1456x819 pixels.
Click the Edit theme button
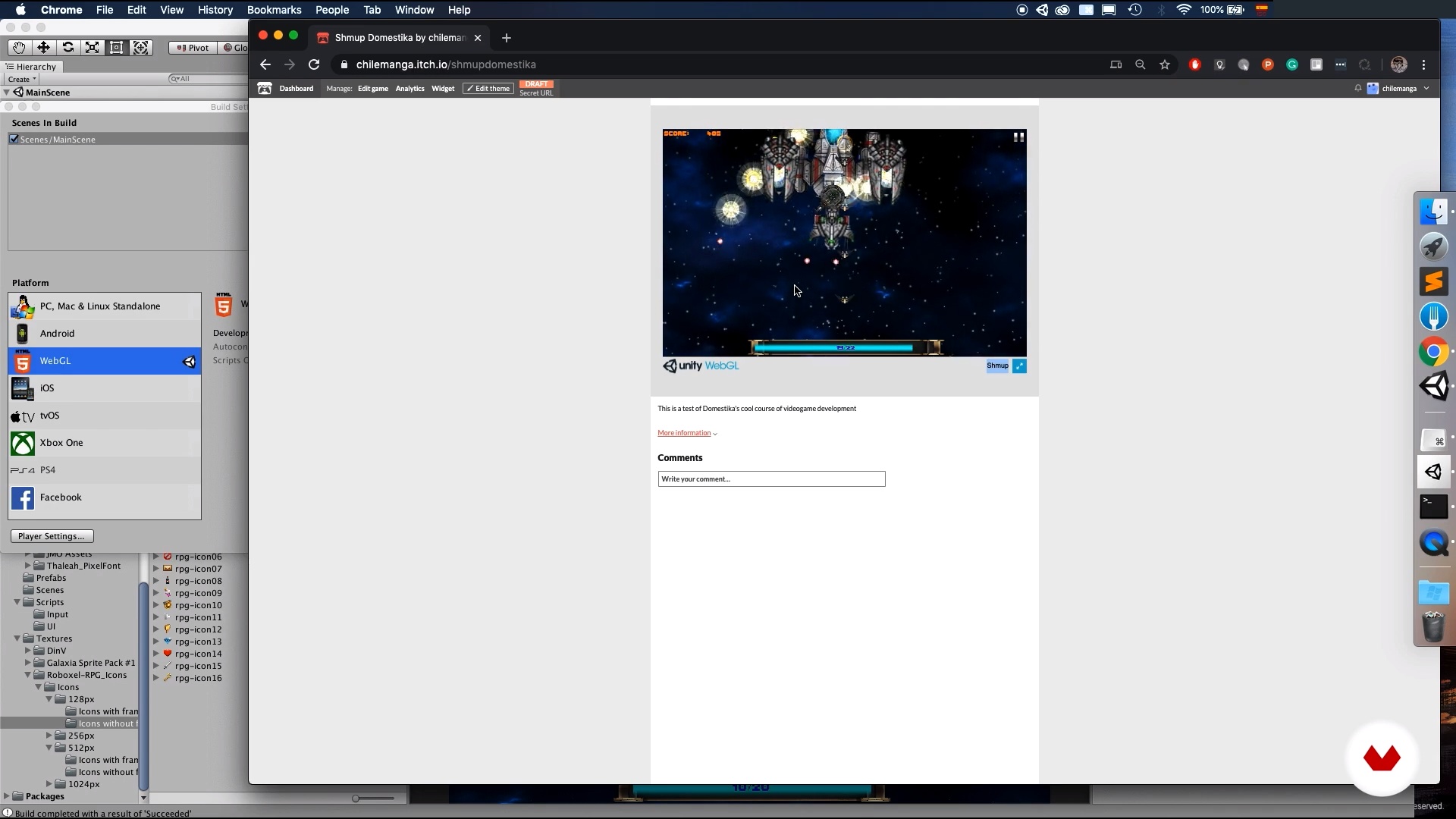point(488,89)
